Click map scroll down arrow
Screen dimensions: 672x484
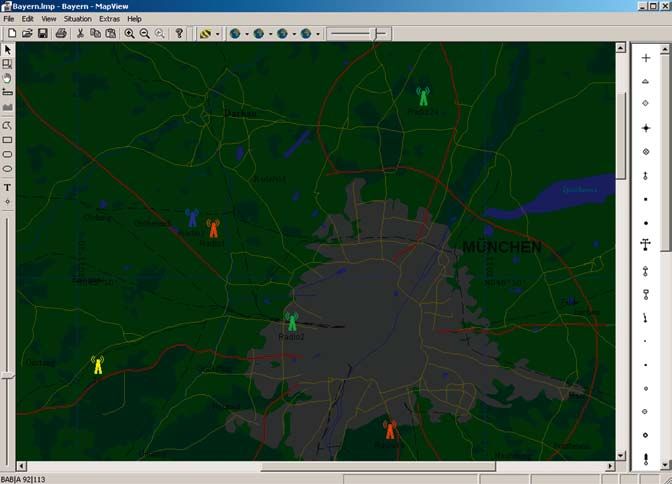tap(621, 455)
